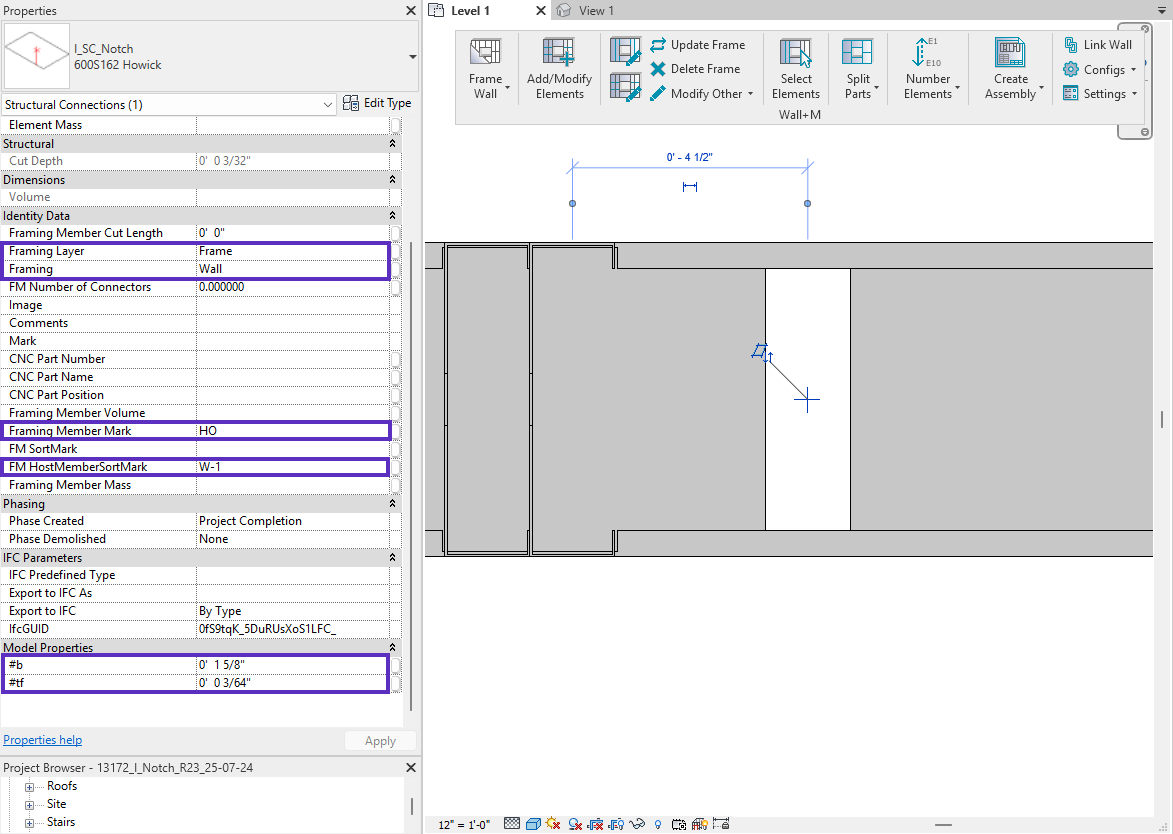This screenshot has width=1173, height=834.
Task: Expand the Roofs node in Project Browser
Action: pyautogui.click(x=30, y=787)
